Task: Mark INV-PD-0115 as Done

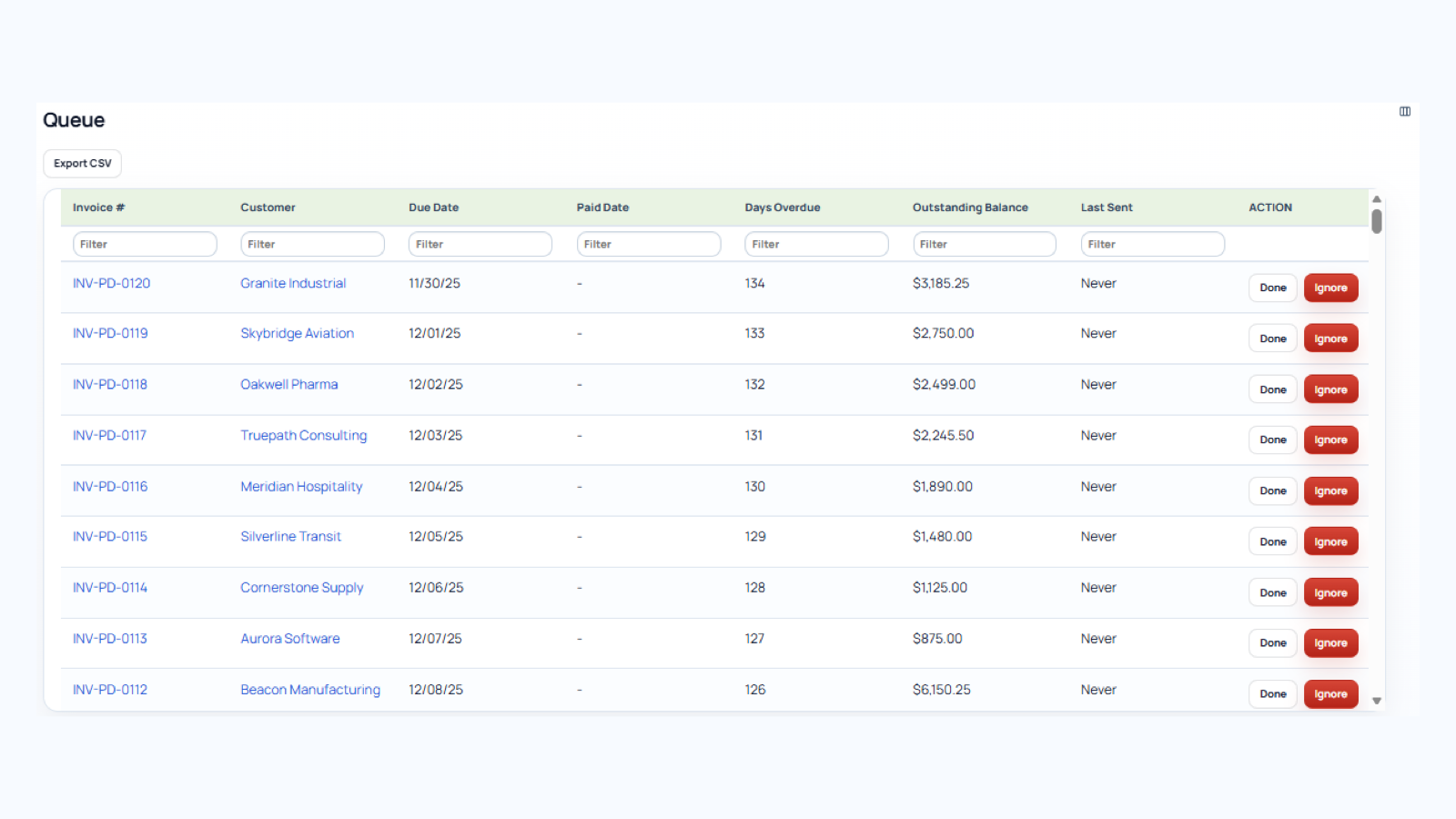Action: point(1273,541)
